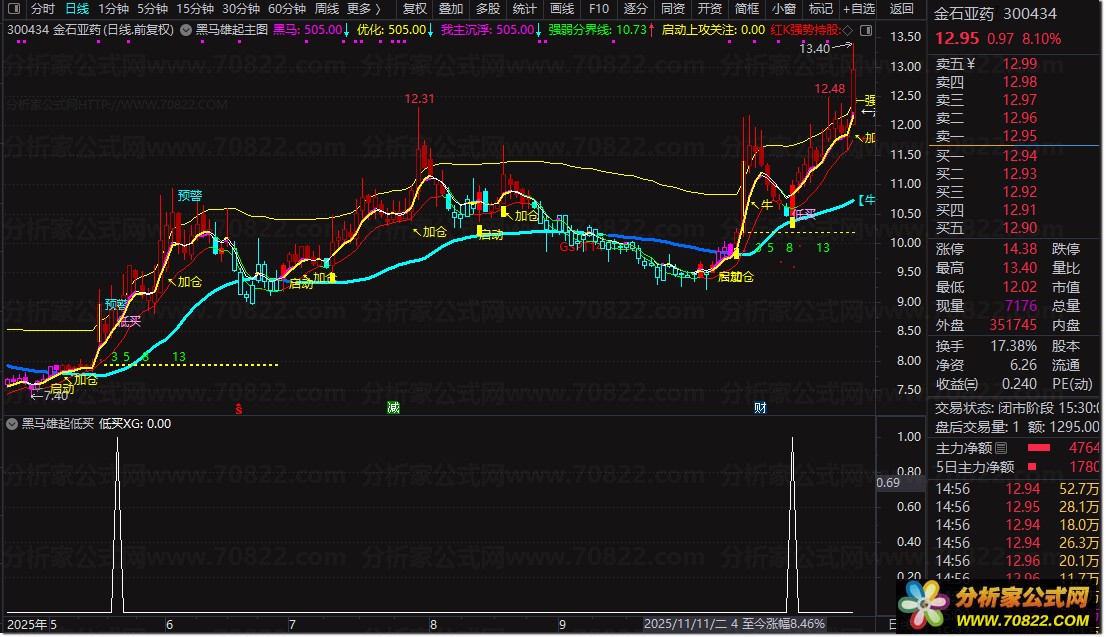The image size is (1106, 637).
Task: Click 标记 mark button
Action: pos(820,9)
